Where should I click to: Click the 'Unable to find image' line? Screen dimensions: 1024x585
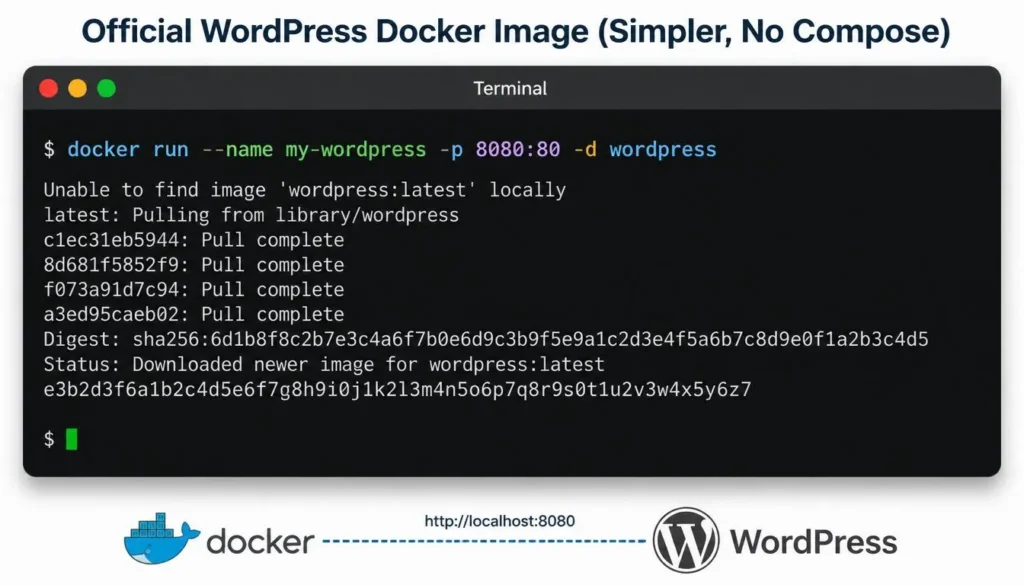pyautogui.click(x=305, y=190)
